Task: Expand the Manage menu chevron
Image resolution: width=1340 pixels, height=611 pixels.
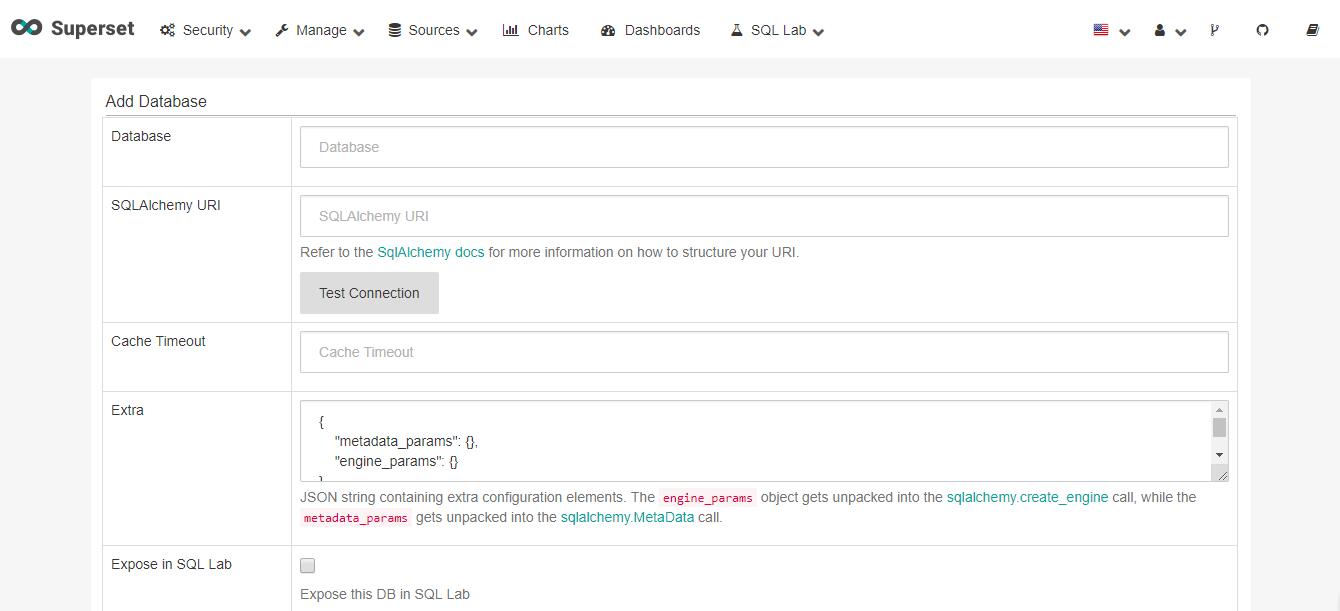Action: (359, 32)
